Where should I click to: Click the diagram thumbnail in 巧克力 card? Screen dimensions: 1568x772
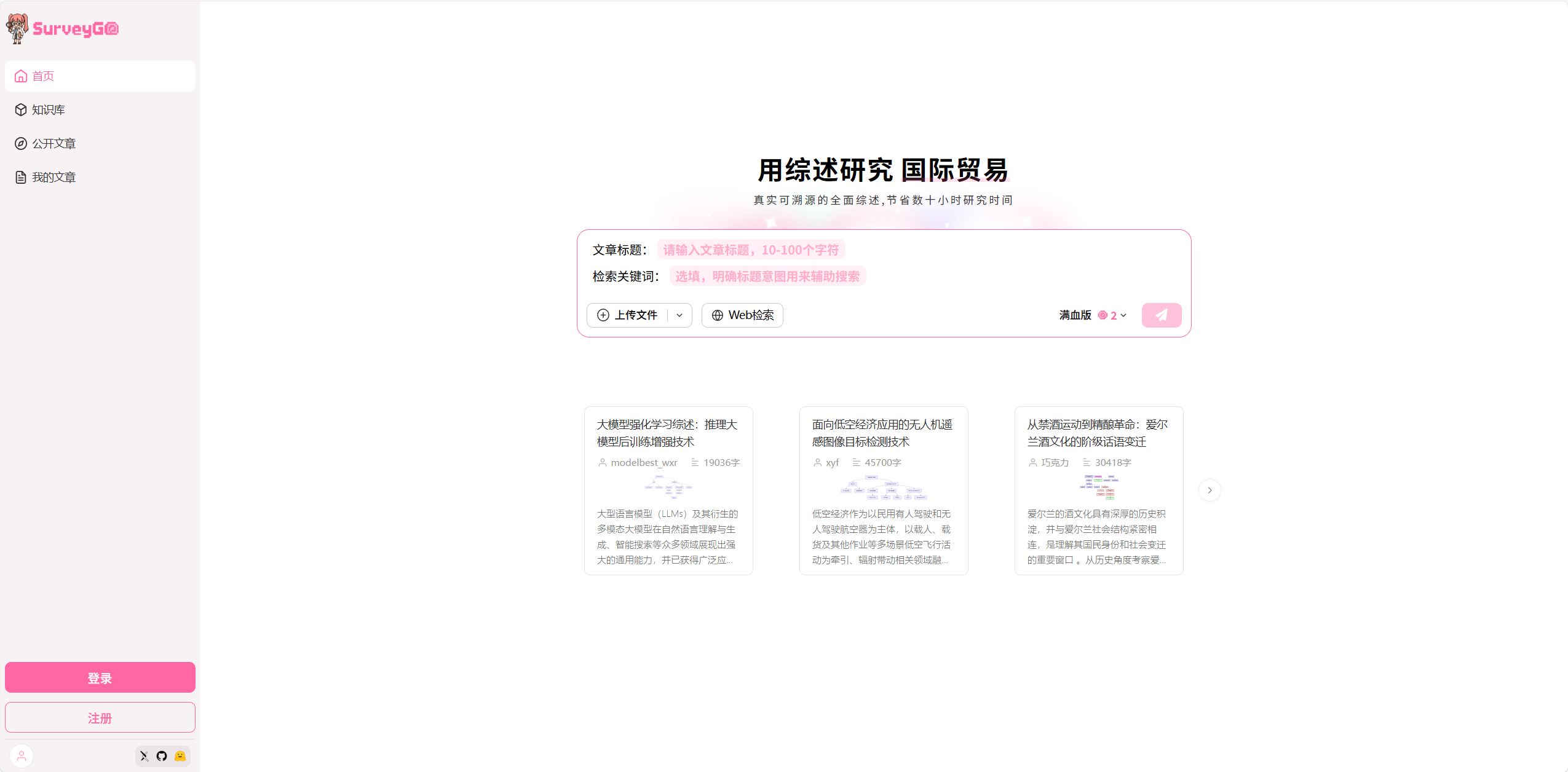1099,486
